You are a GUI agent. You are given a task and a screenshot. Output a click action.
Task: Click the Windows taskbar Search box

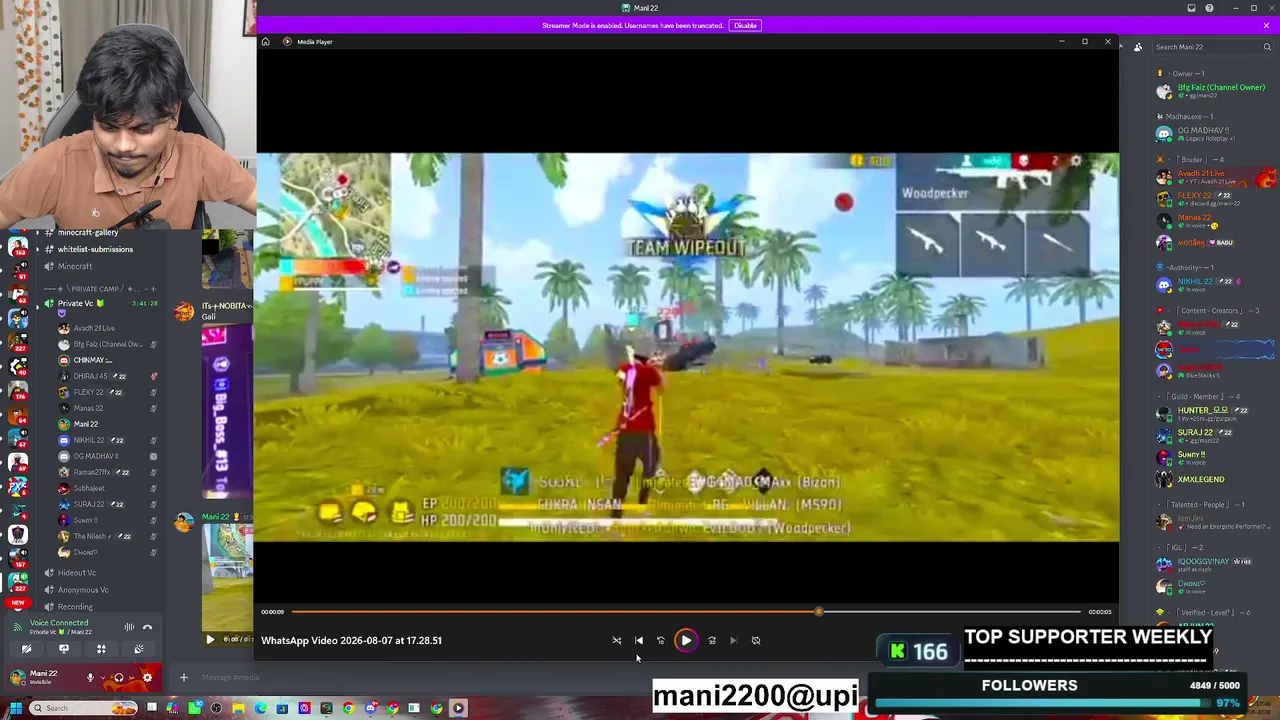point(85,708)
